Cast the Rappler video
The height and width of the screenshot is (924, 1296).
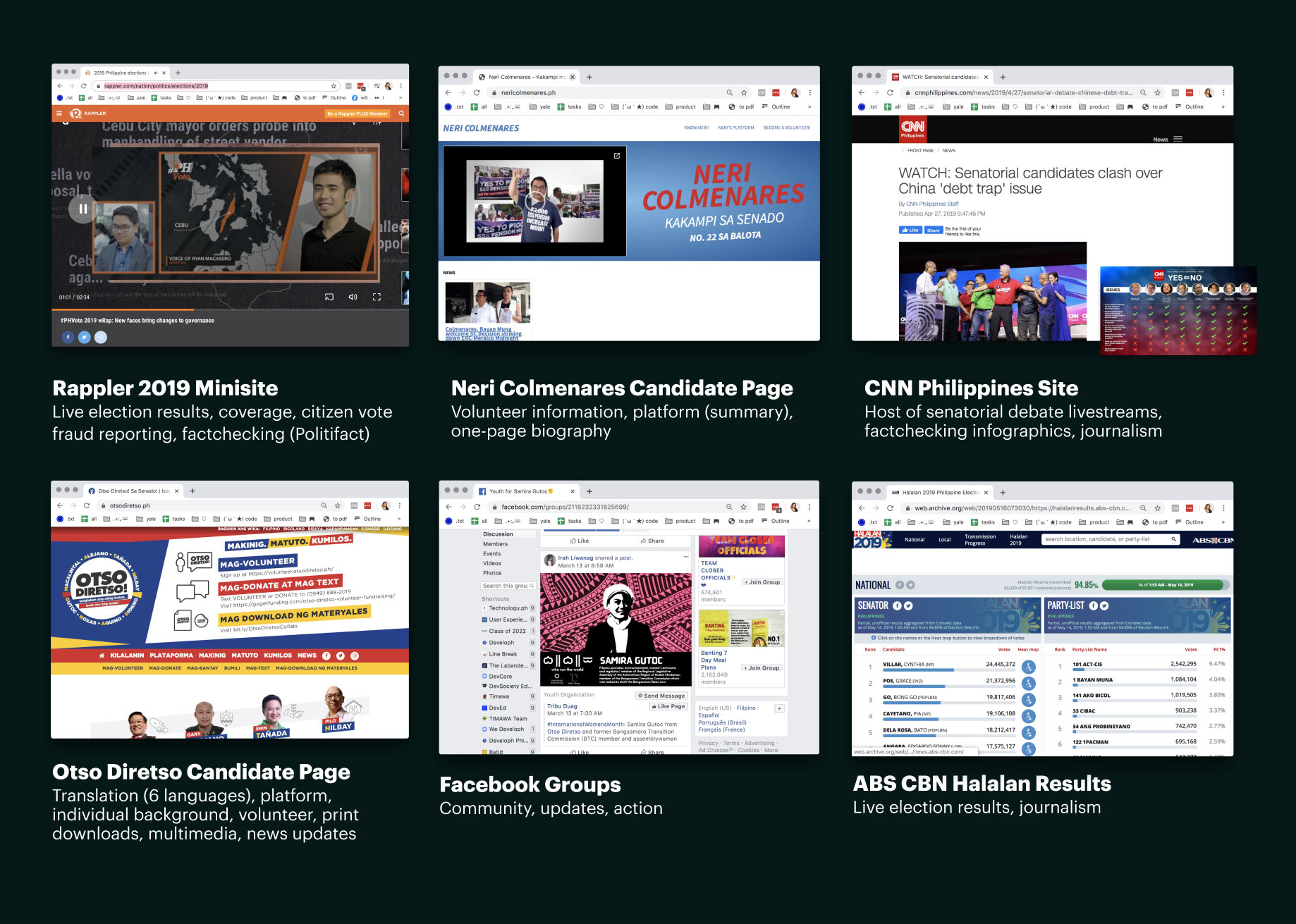point(329,297)
